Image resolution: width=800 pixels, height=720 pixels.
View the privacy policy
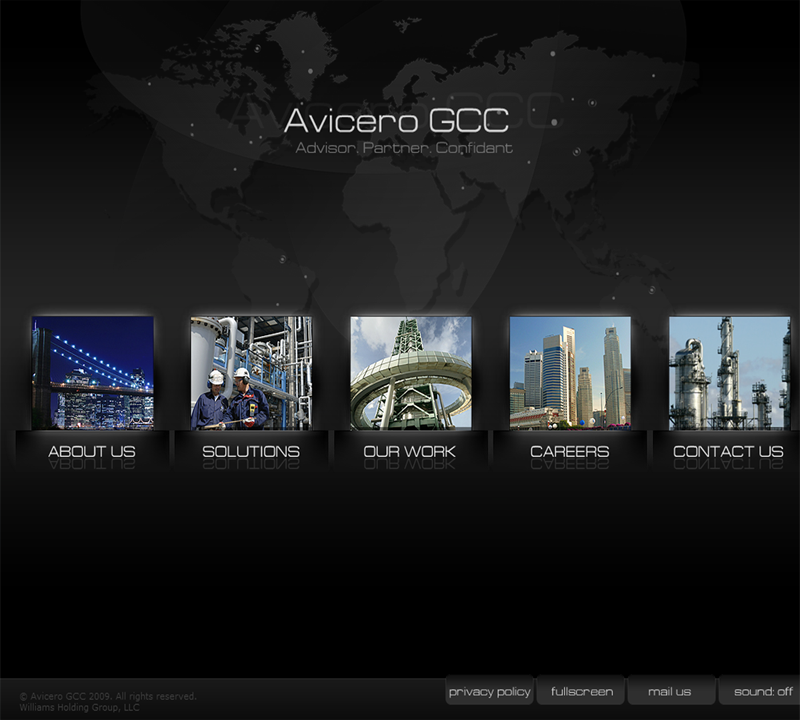click(489, 691)
